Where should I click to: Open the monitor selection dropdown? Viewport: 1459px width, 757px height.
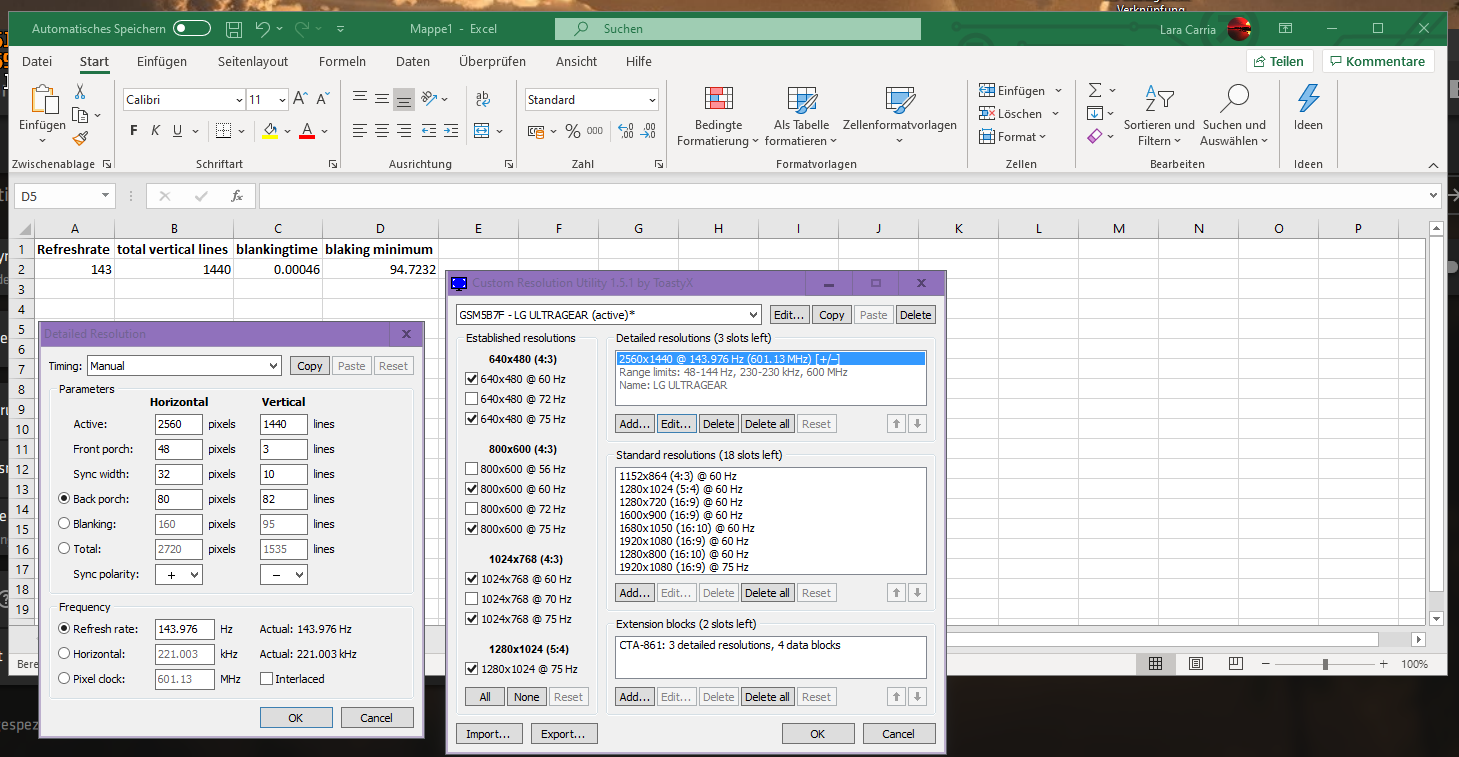pyautogui.click(x=608, y=315)
